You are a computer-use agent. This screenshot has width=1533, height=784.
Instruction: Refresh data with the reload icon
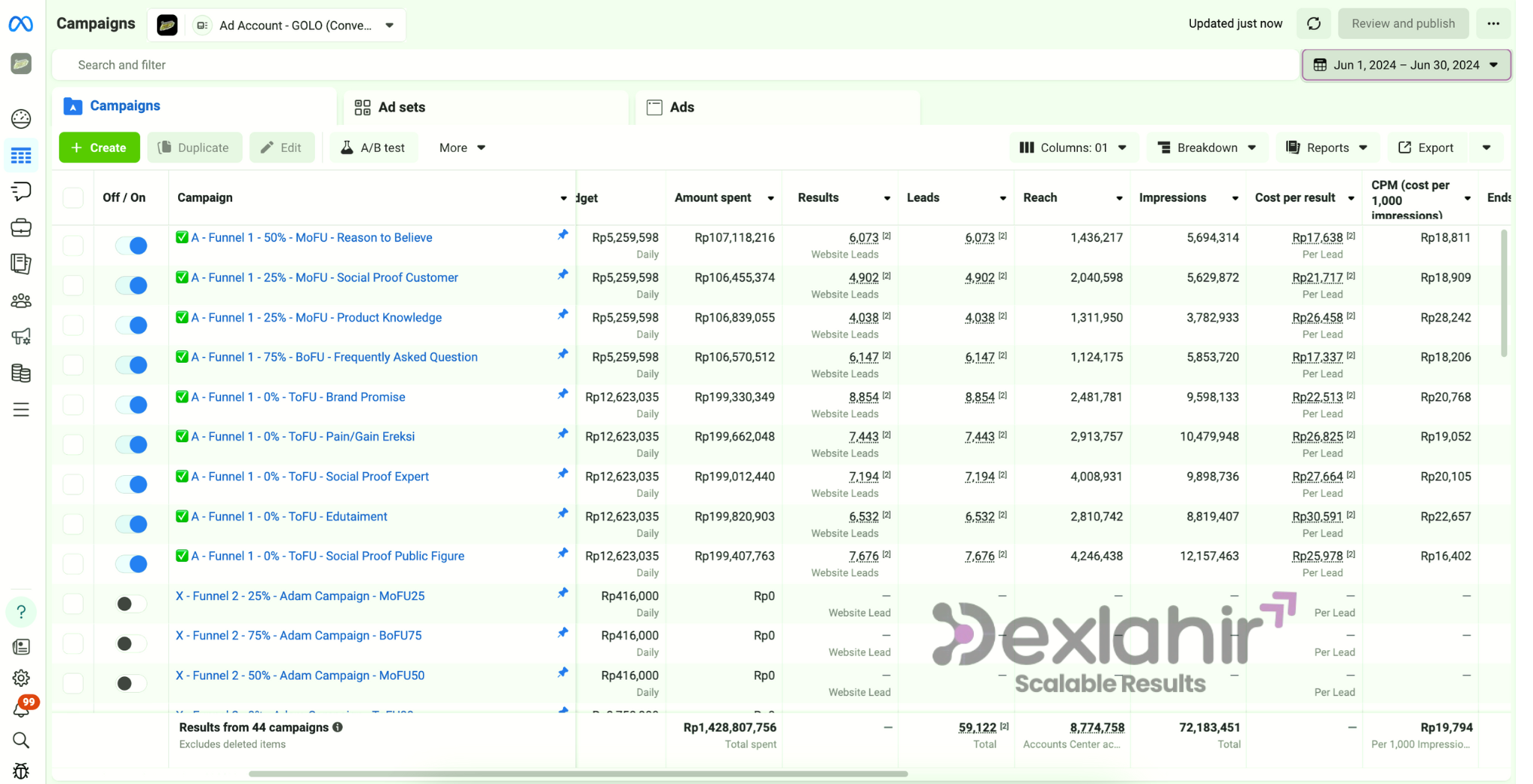pos(1314,24)
